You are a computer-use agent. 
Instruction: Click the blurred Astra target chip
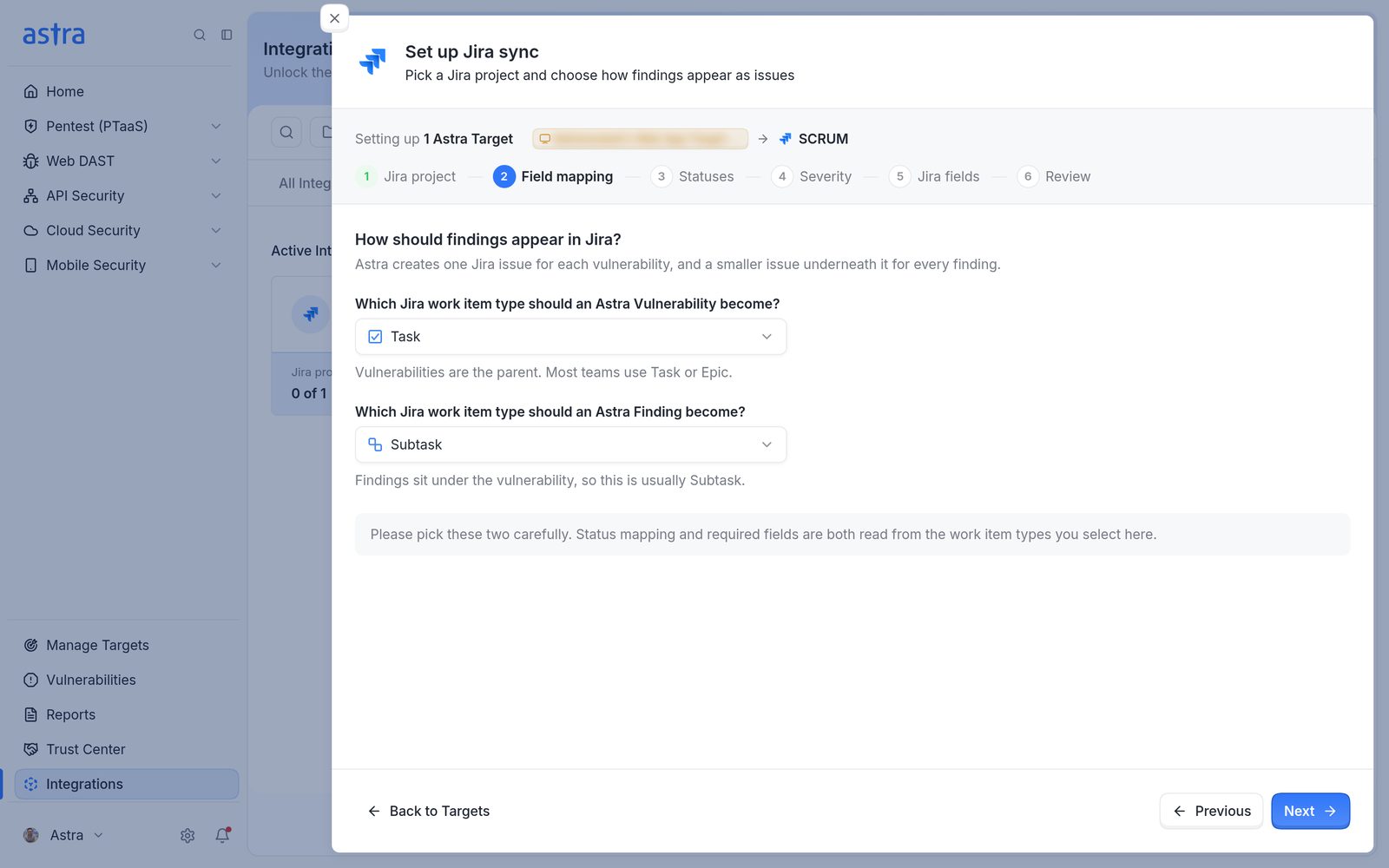[x=640, y=139]
